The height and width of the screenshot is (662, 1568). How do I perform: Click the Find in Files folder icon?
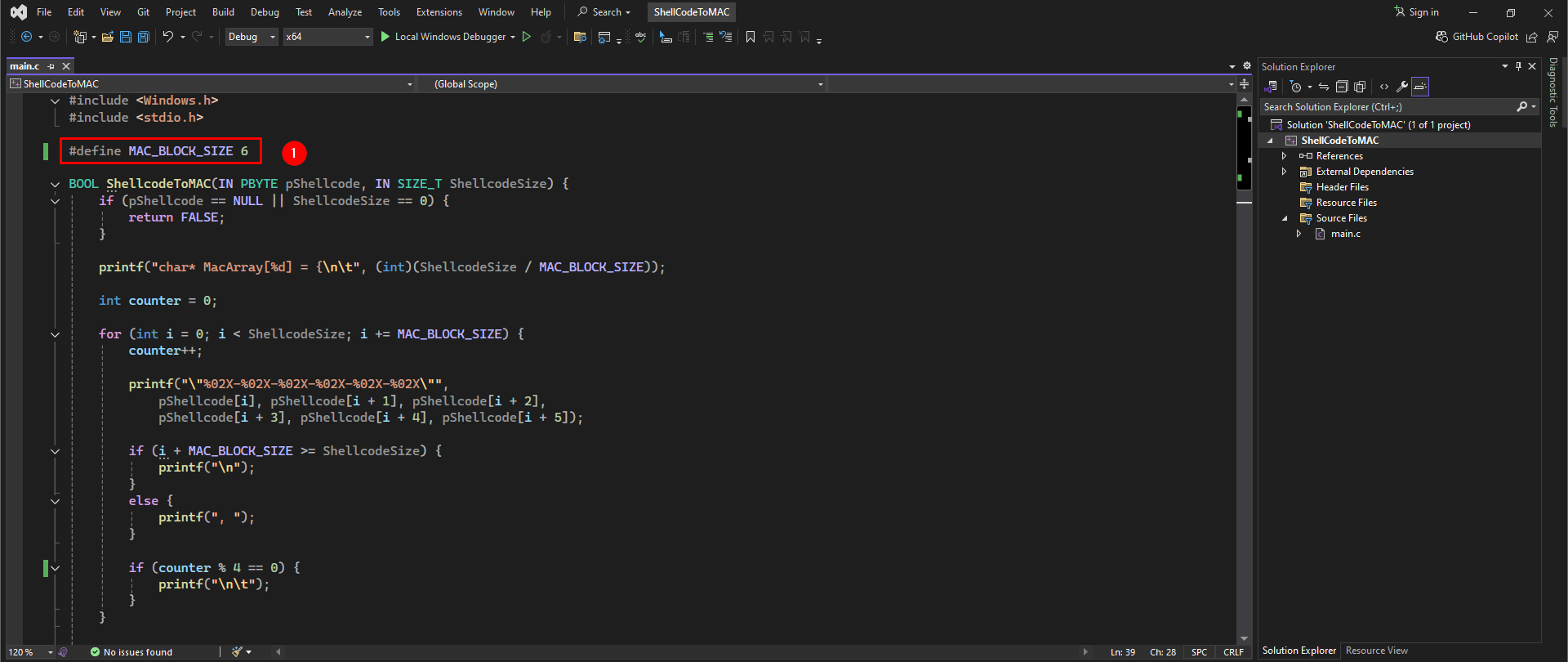pos(580,37)
